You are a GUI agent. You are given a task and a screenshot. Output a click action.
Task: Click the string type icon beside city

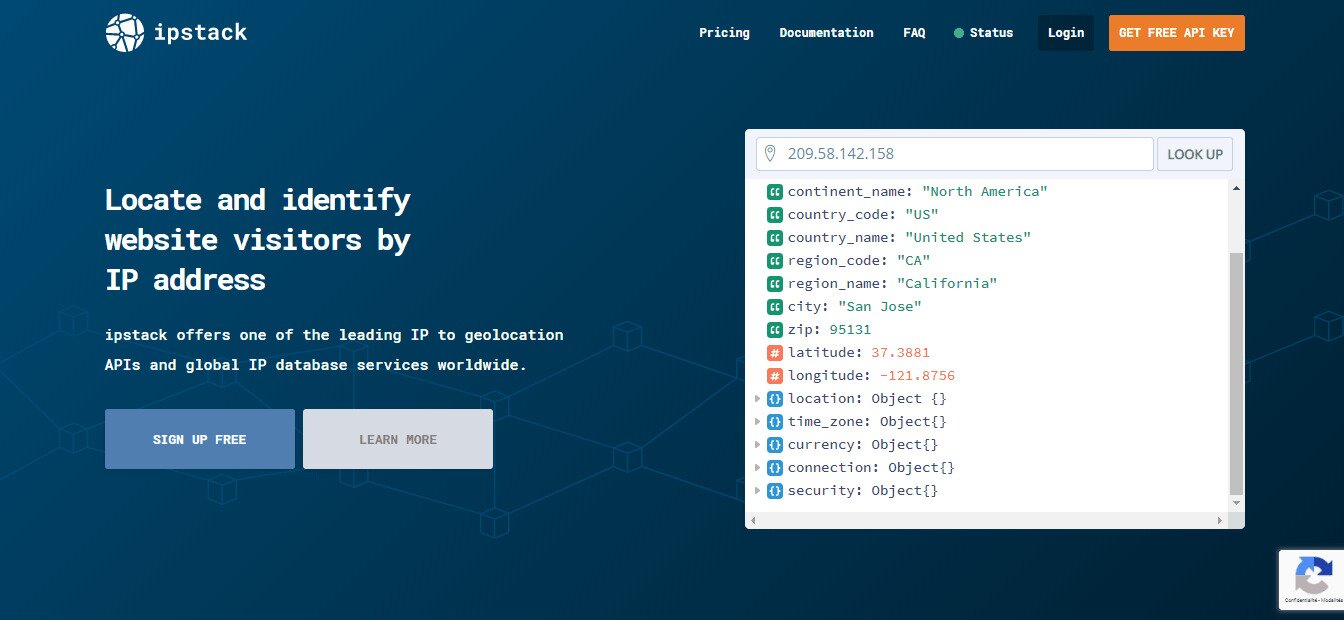(x=775, y=307)
